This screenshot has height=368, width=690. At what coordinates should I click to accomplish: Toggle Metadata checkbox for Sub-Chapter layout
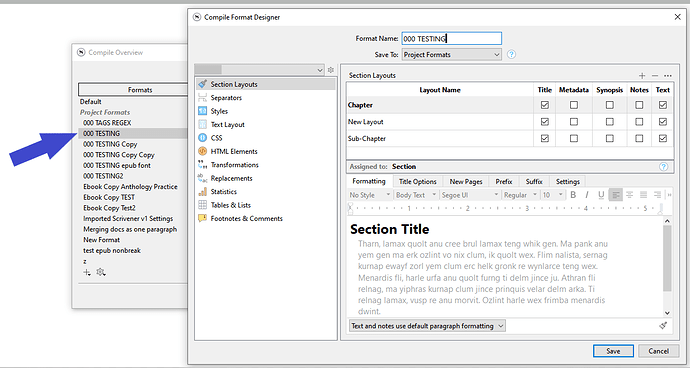[x=574, y=139]
